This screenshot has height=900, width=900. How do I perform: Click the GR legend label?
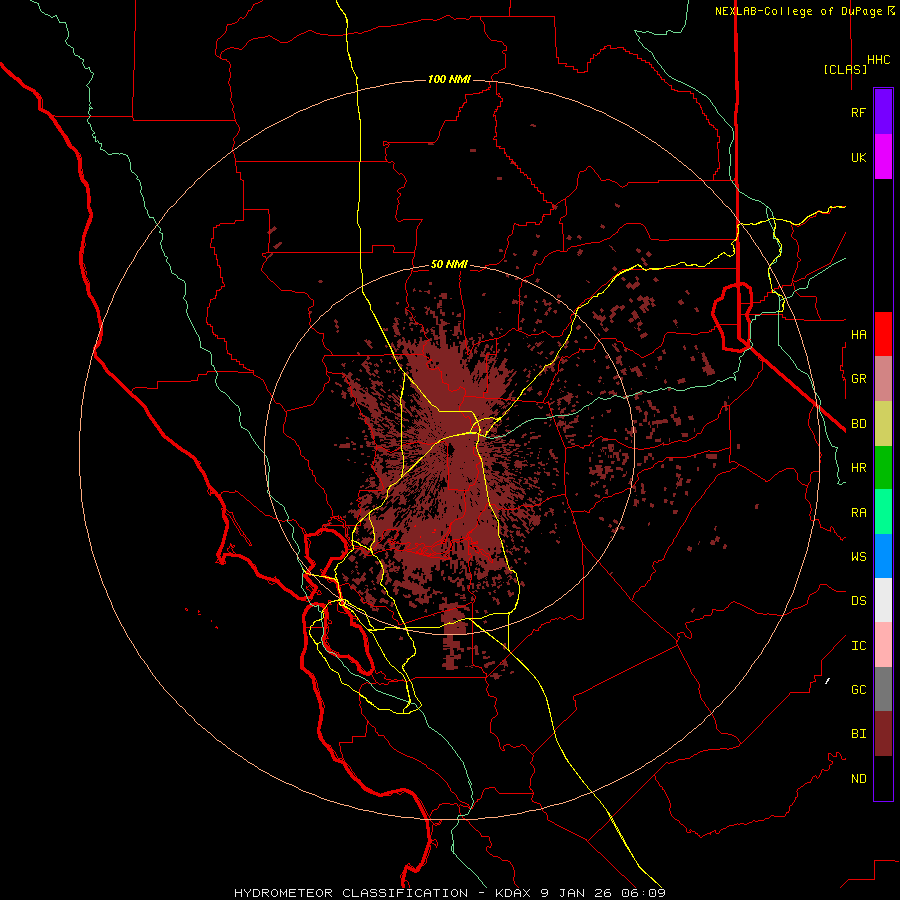coord(859,379)
